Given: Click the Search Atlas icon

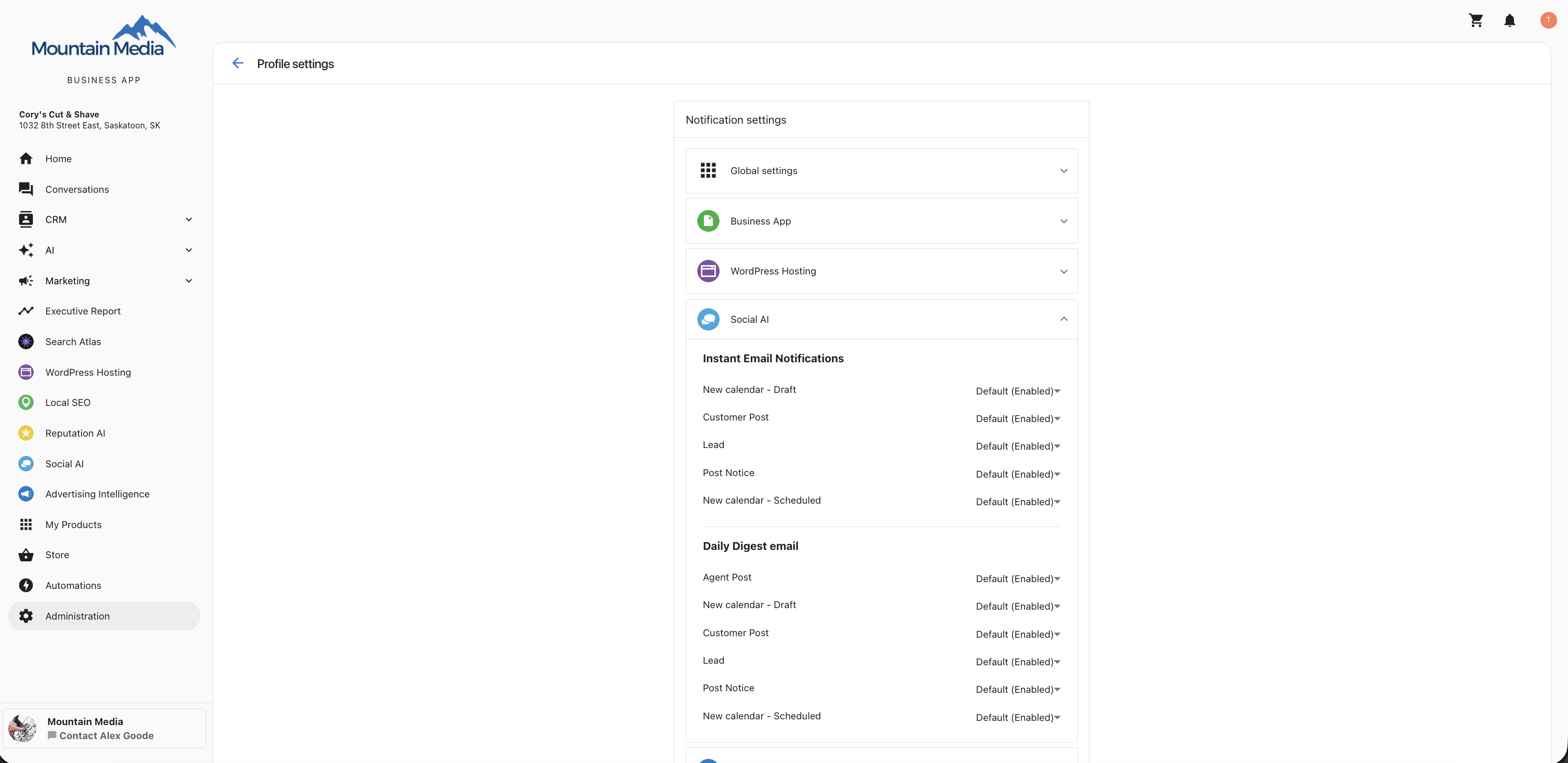Looking at the screenshot, I should click(x=25, y=341).
